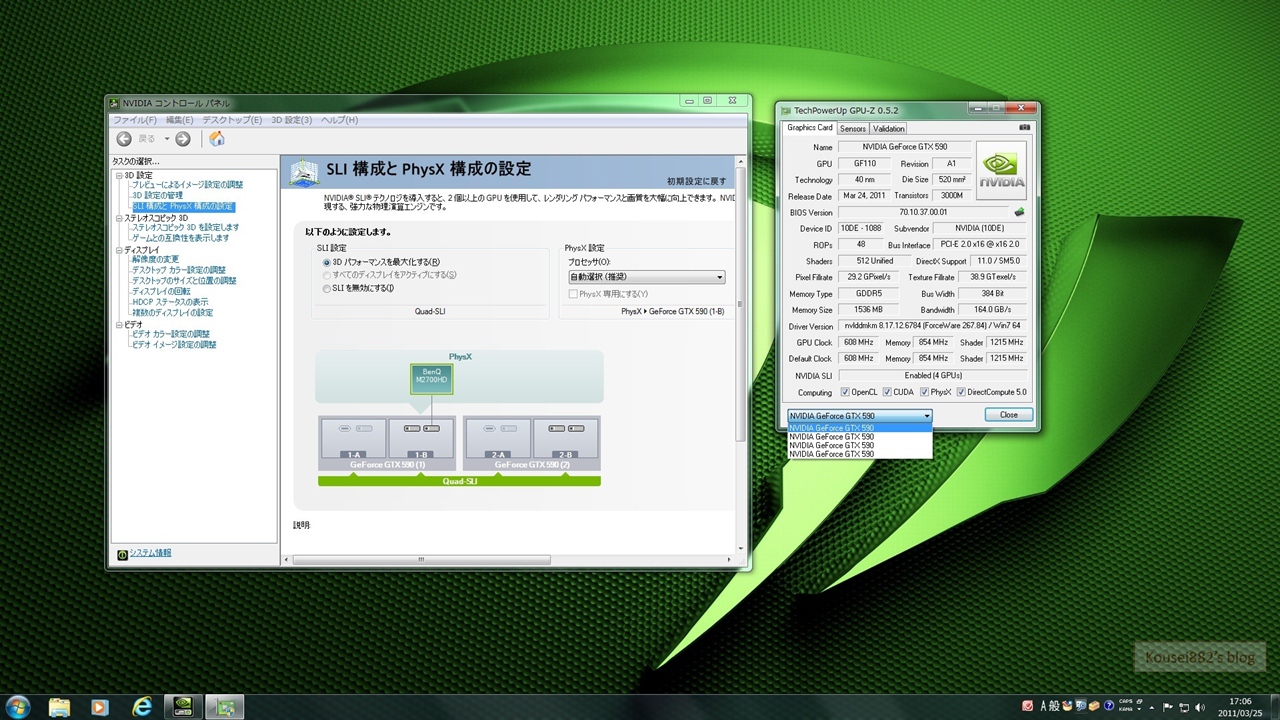Viewport: 1280px width, 720px height.
Task: Click the Driver Version field in GPU-Z
Action: (x=932, y=326)
